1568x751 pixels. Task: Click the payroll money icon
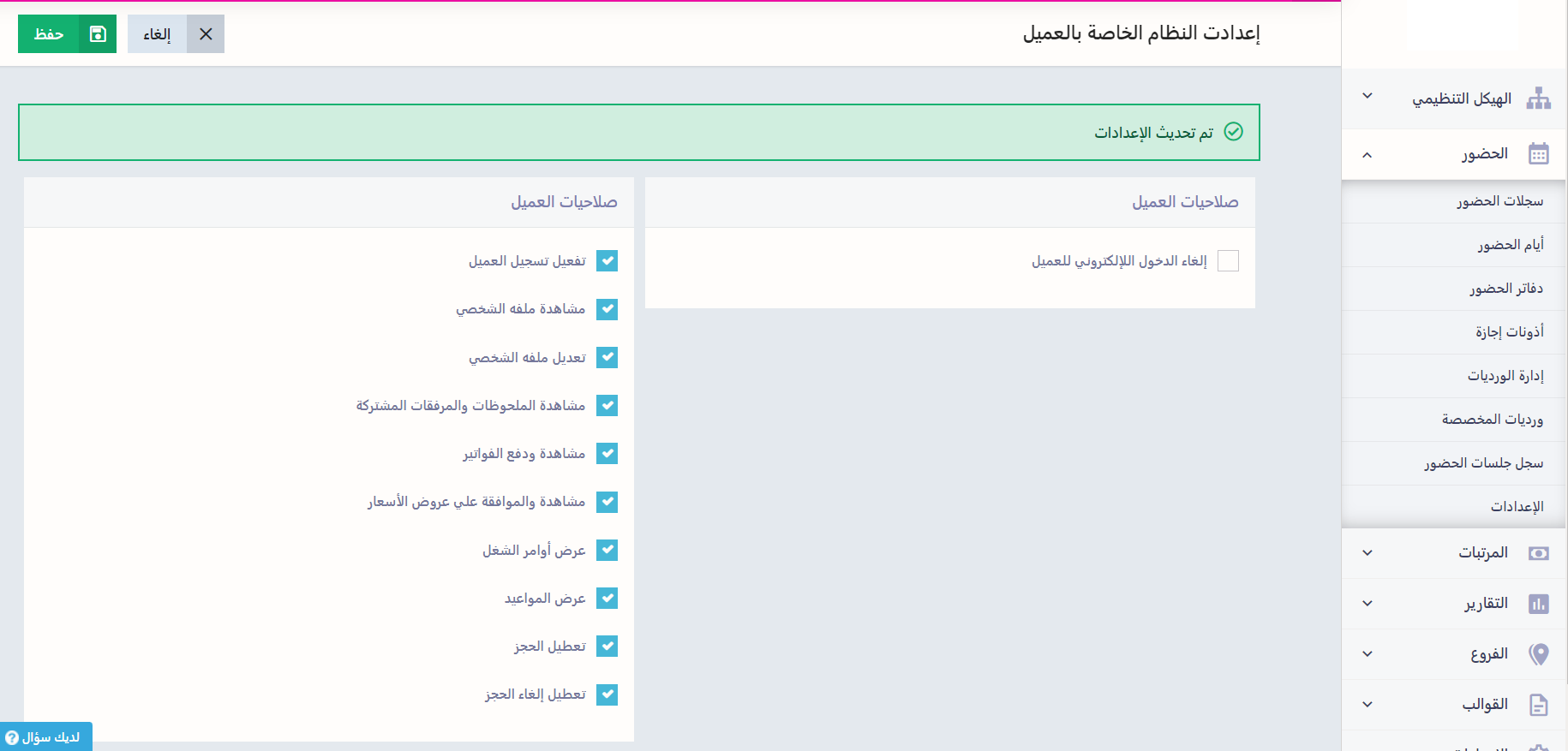pos(1539,553)
